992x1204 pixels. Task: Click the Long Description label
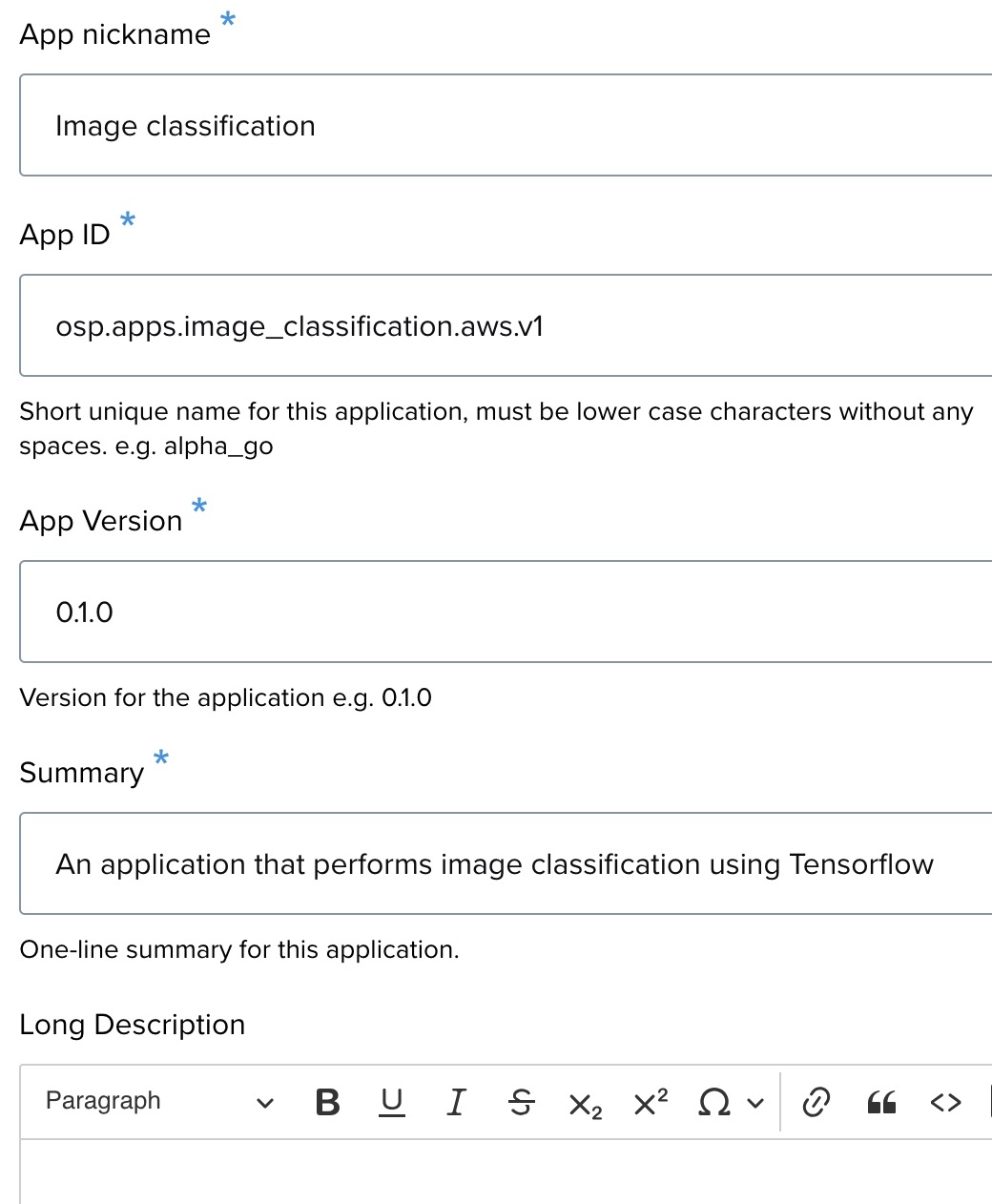pyautogui.click(x=133, y=1025)
